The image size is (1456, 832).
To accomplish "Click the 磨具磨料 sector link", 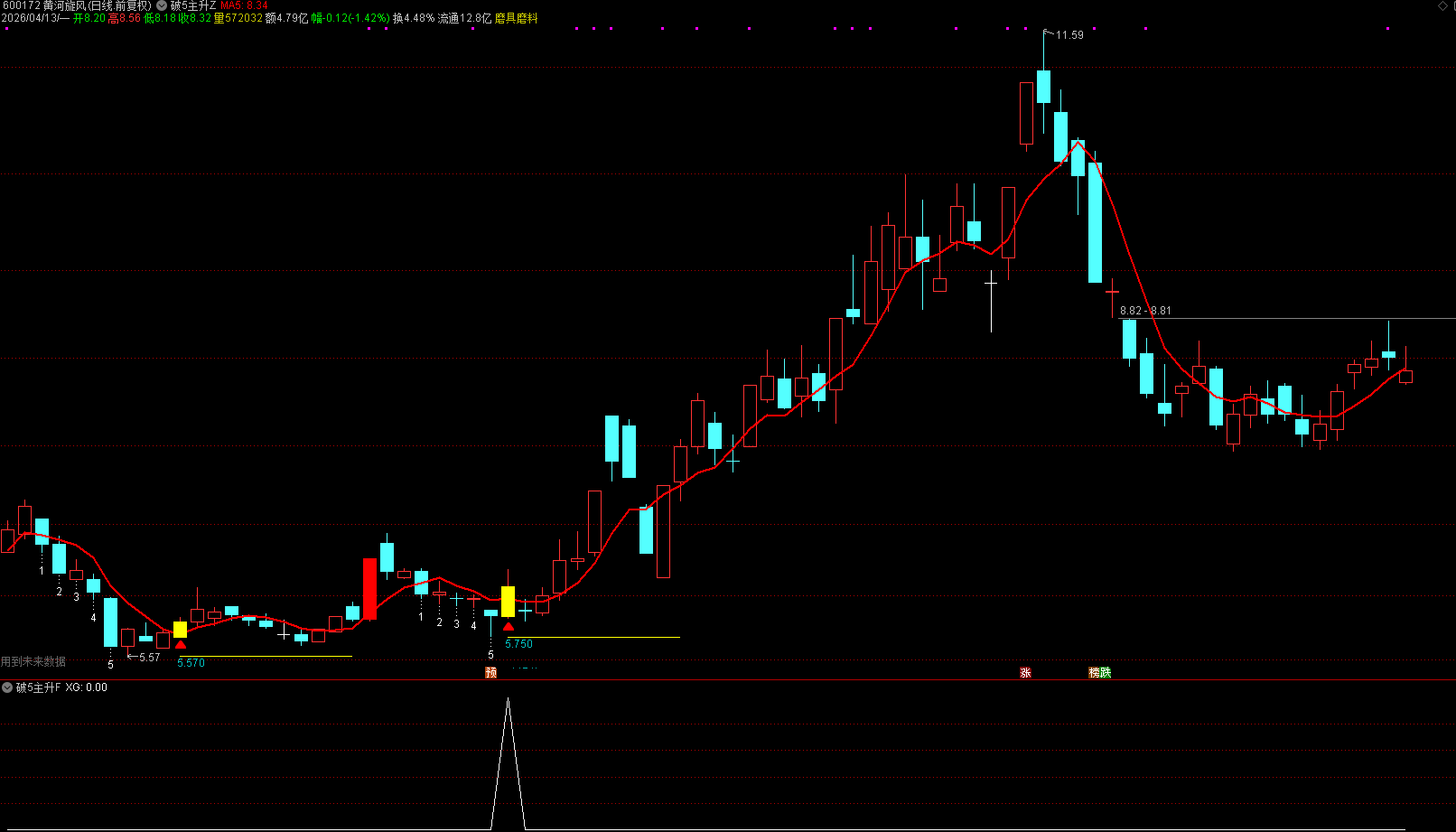I will coord(516,18).
